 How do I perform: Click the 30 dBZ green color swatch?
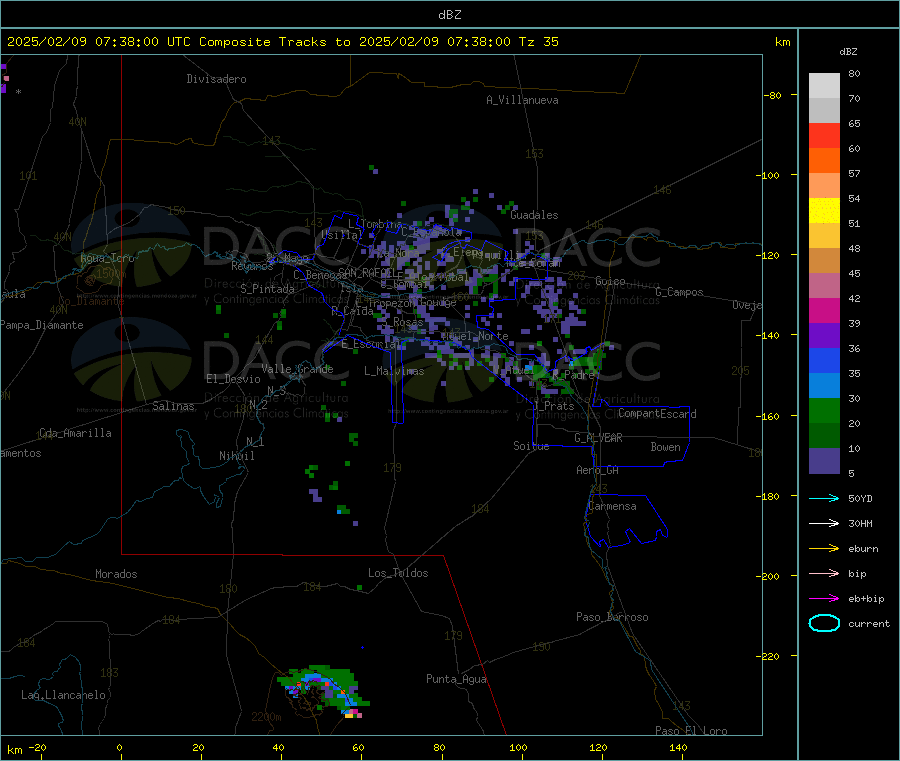(824, 410)
